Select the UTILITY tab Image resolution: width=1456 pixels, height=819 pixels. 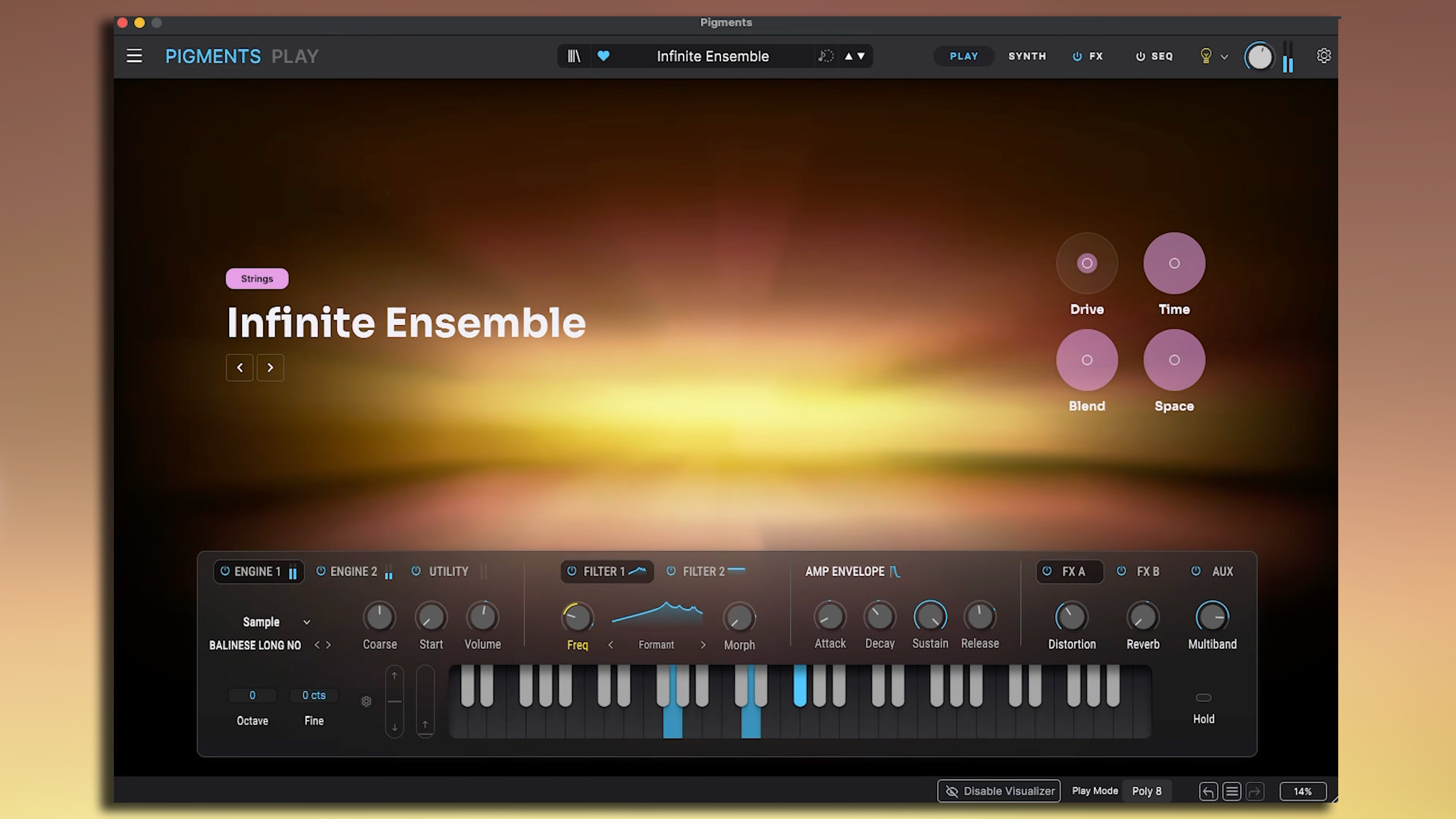448,572
